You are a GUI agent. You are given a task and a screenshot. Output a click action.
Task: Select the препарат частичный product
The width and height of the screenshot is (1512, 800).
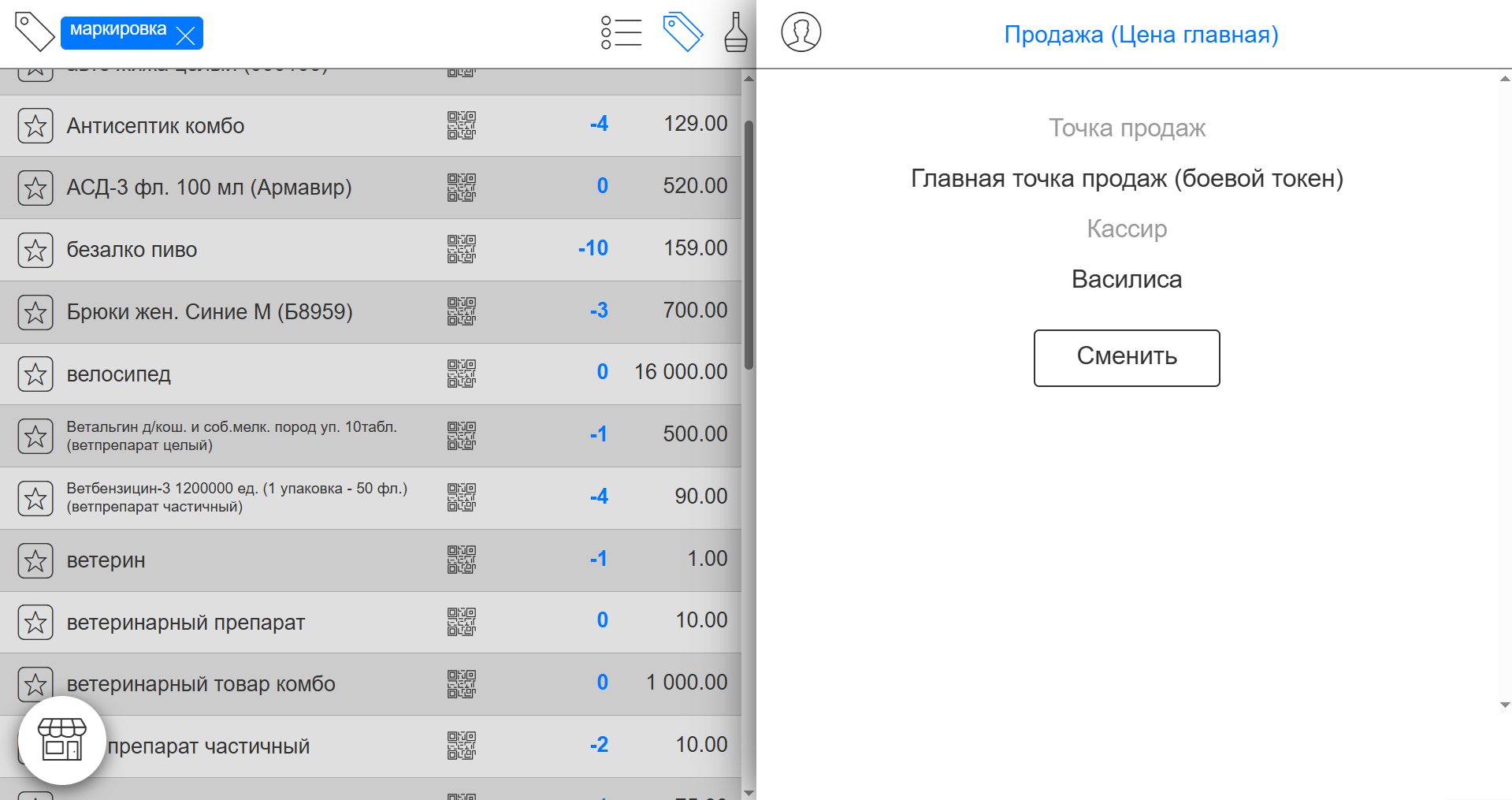(208, 746)
